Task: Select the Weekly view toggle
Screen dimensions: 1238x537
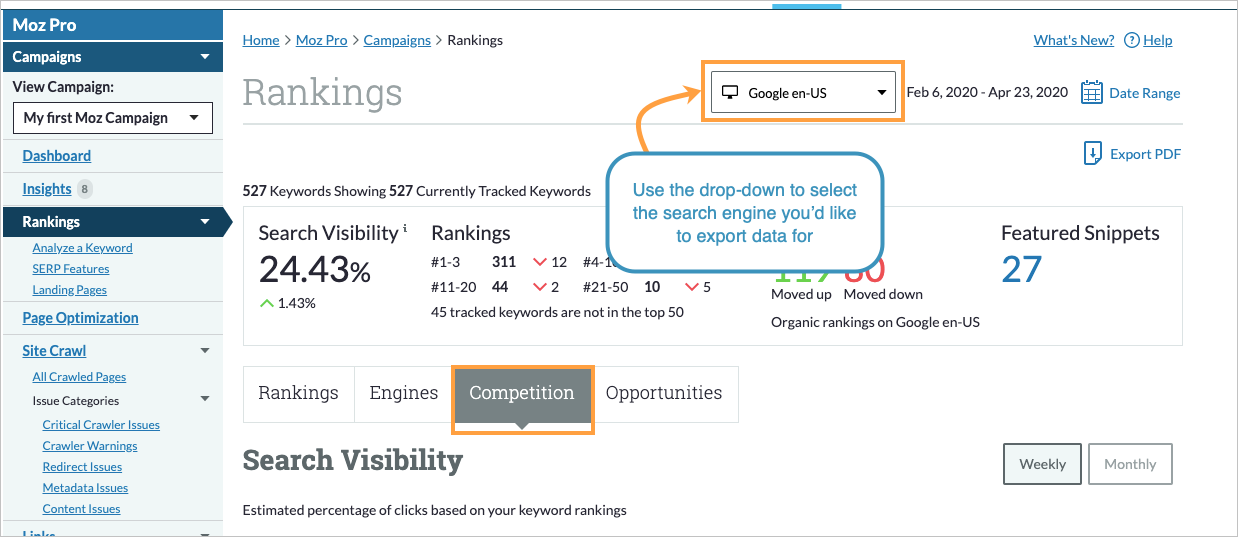Action: [1042, 464]
